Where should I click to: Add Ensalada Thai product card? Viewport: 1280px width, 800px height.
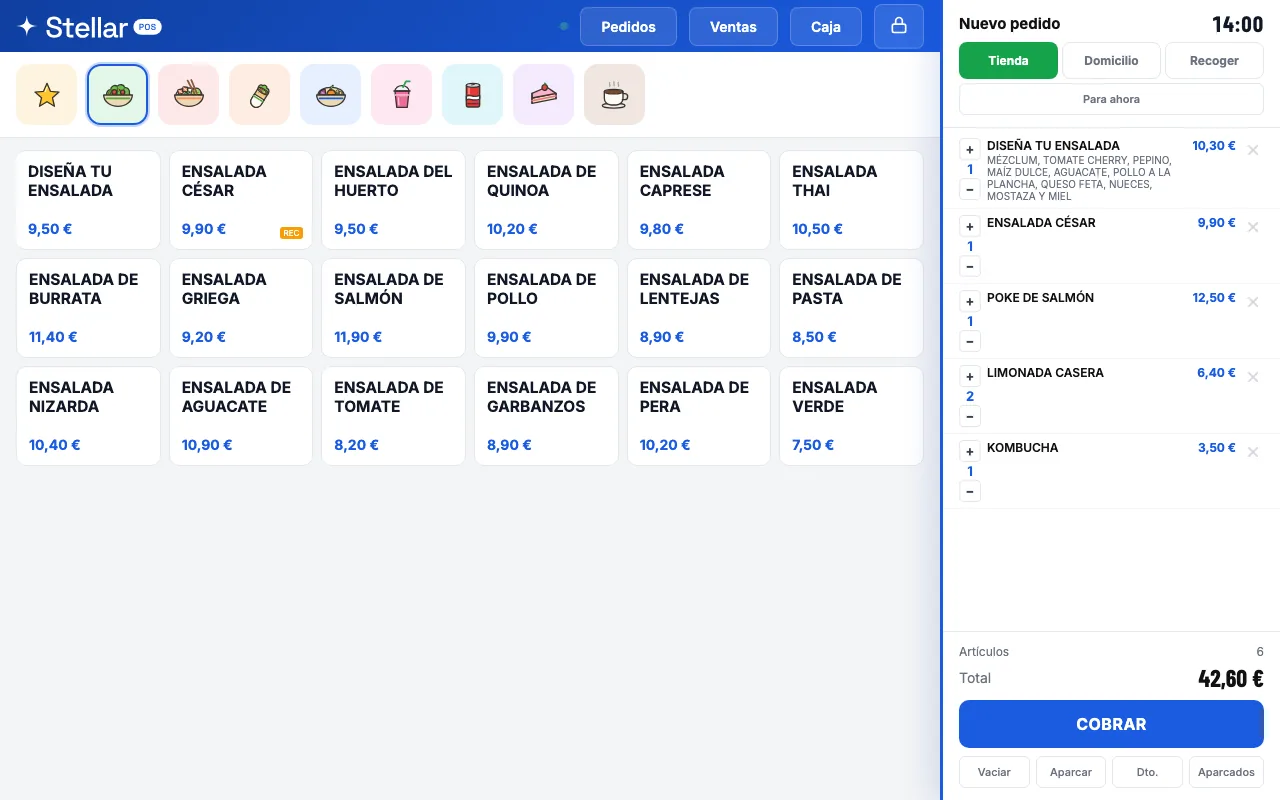[x=851, y=200]
